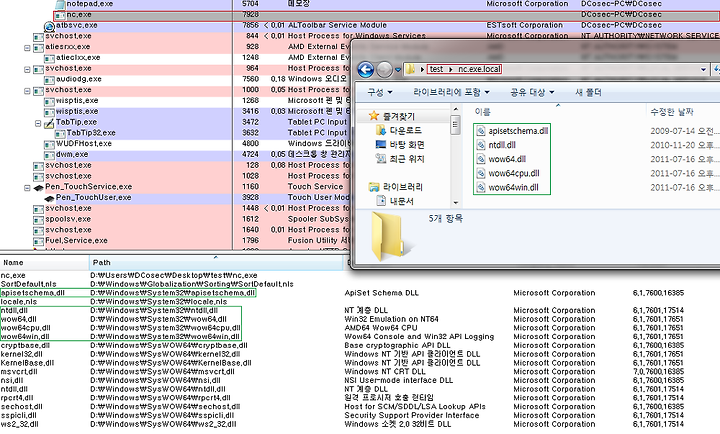Open the 구성 menu in Explorer
This screenshot has height=434, width=720.
(380, 92)
